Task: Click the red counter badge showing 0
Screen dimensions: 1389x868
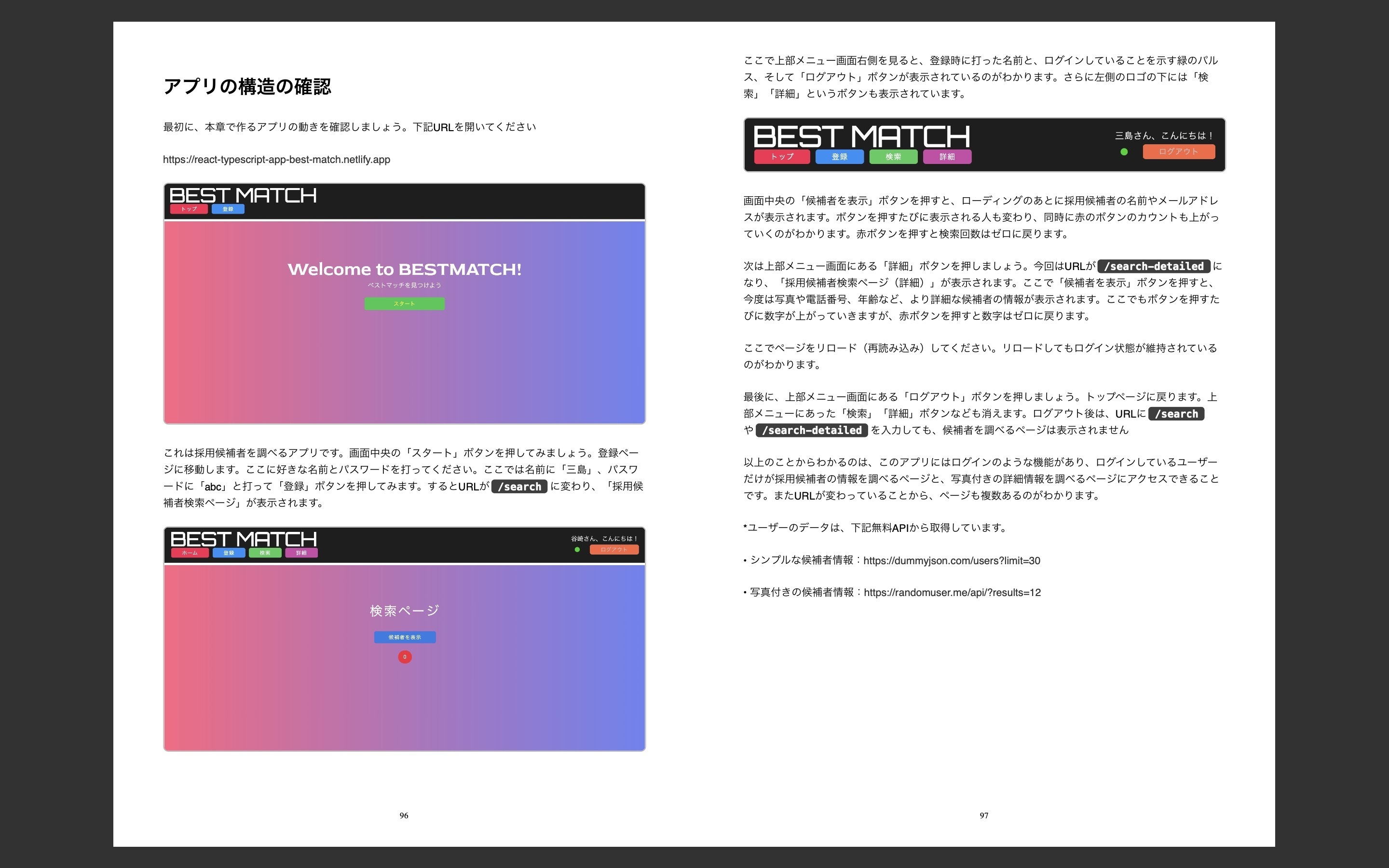Action: 405,657
